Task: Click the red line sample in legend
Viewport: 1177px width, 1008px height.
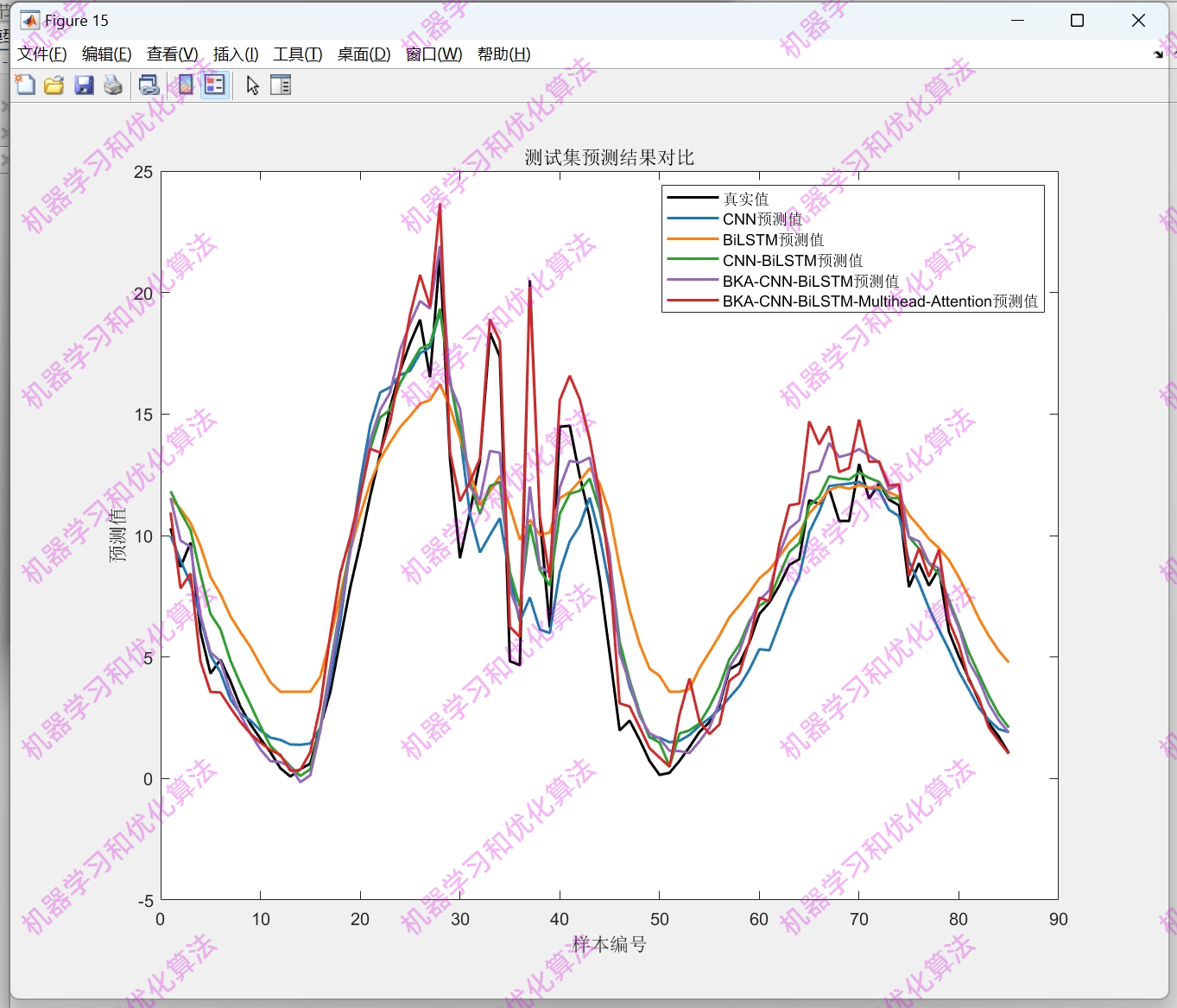Action: coord(693,301)
